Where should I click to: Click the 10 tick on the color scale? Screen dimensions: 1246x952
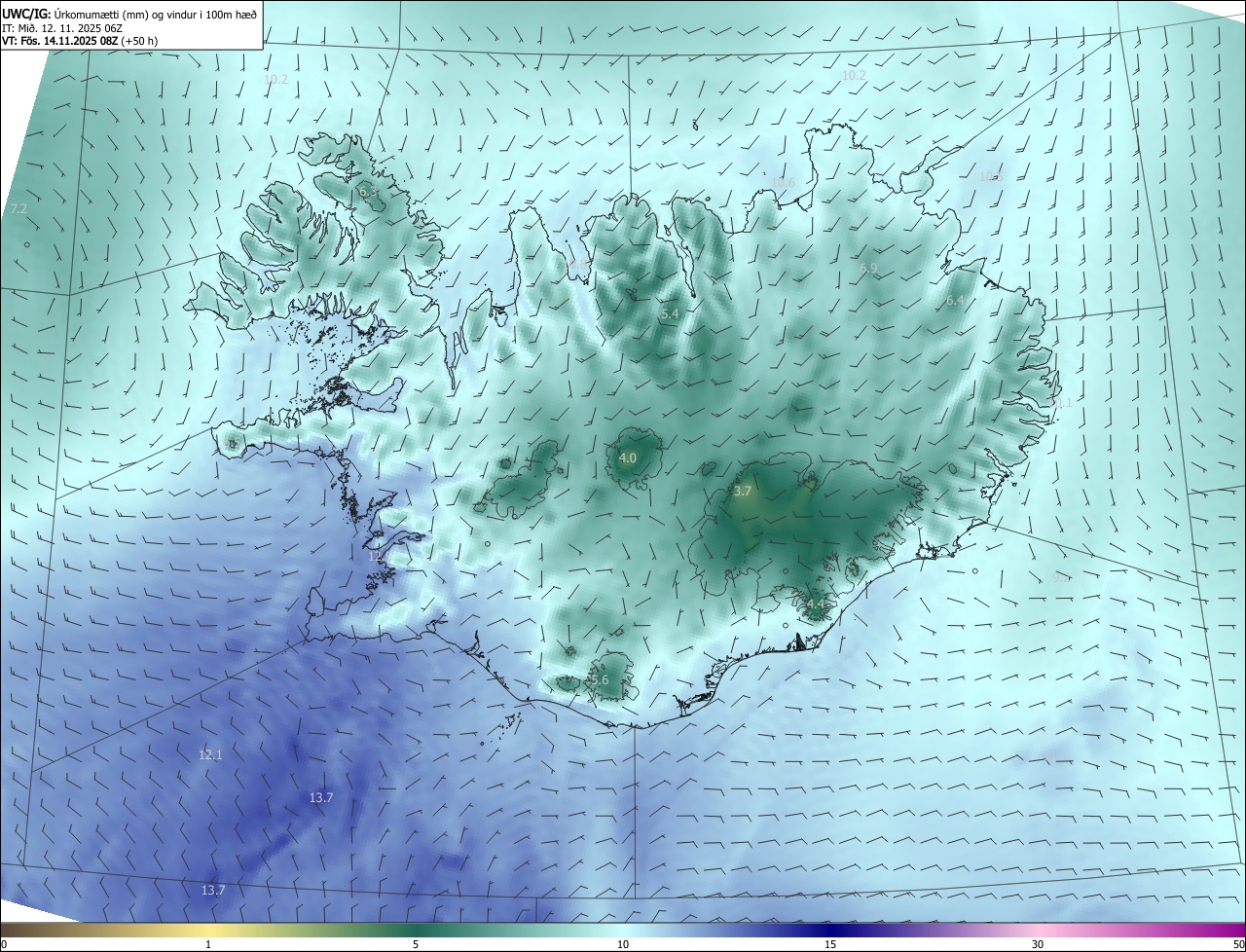(x=623, y=944)
